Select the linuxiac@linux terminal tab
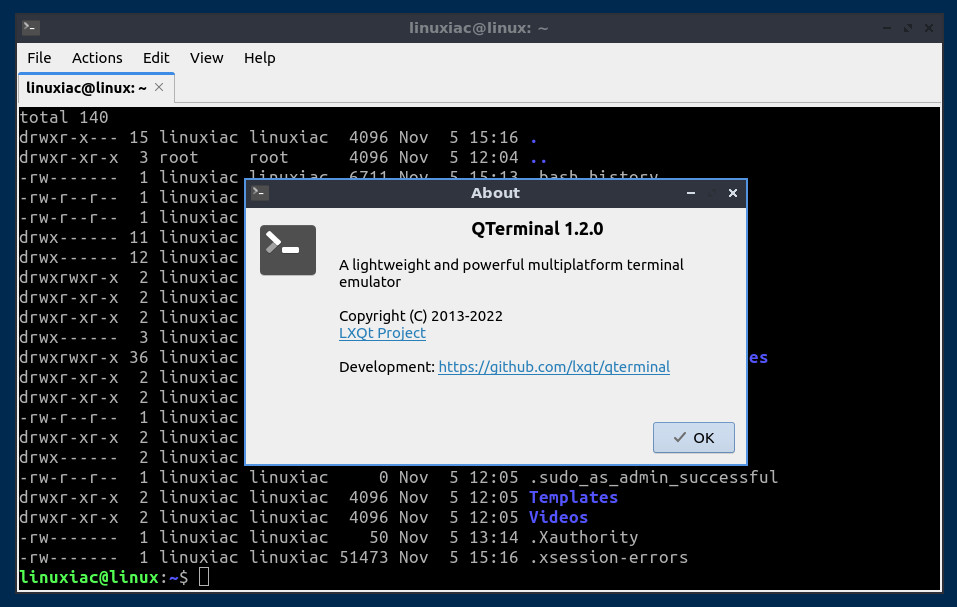Image resolution: width=957 pixels, height=607 pixels. pyautogui.click(x=86, y=88)
